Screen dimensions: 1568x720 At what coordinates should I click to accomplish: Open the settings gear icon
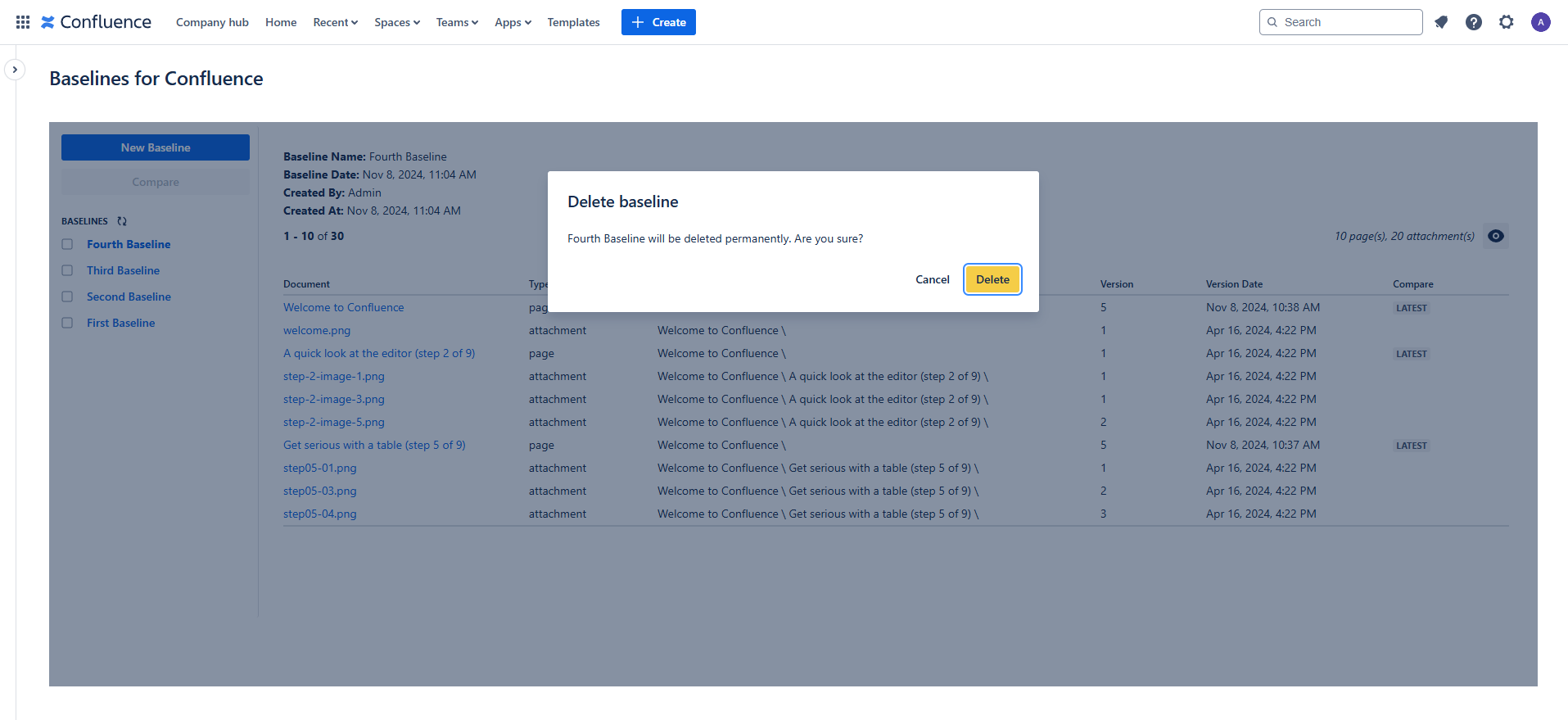1507,22
